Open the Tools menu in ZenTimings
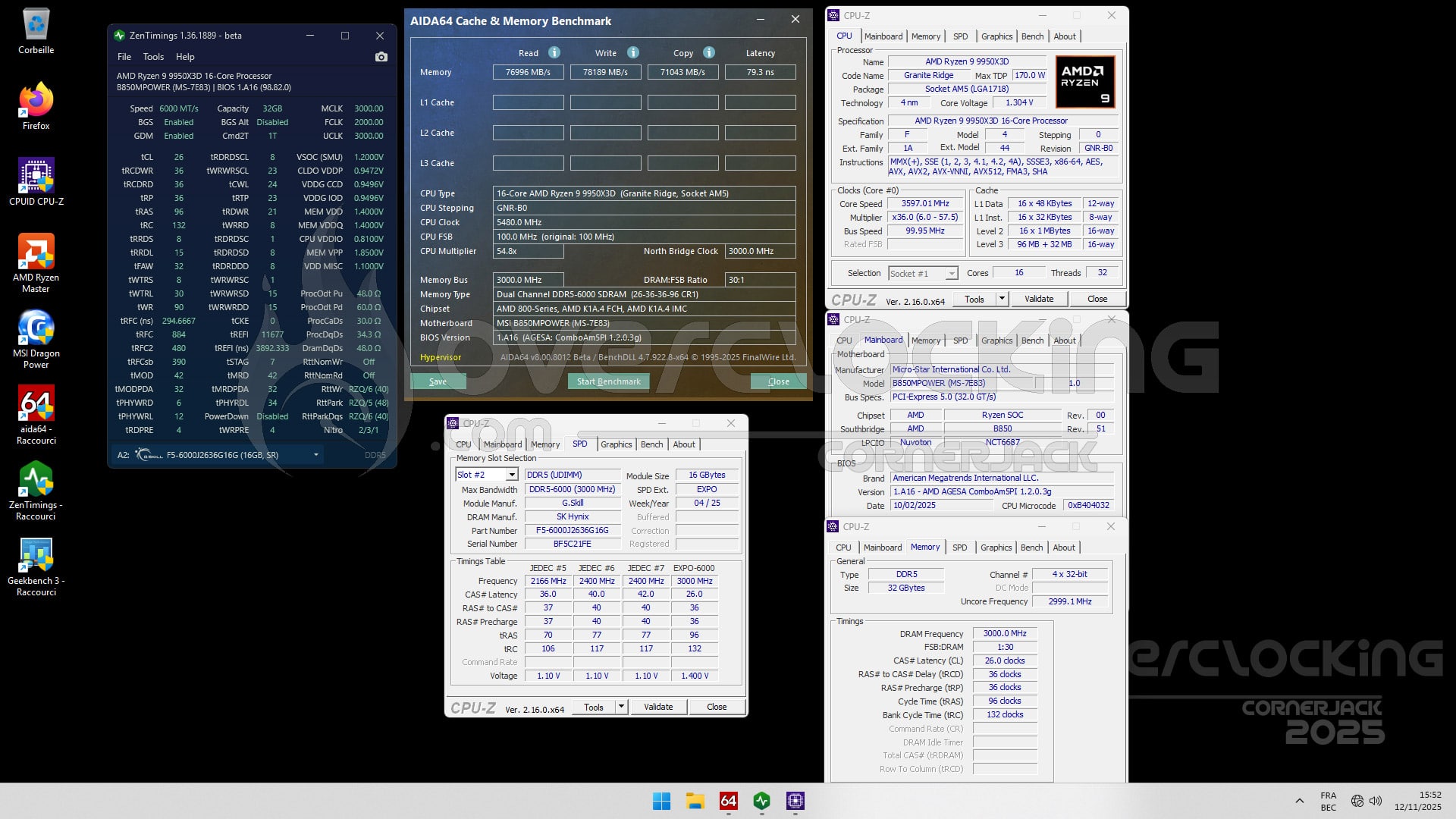Viewport: 1456px width, 819px height. click(x=153, y=57)
